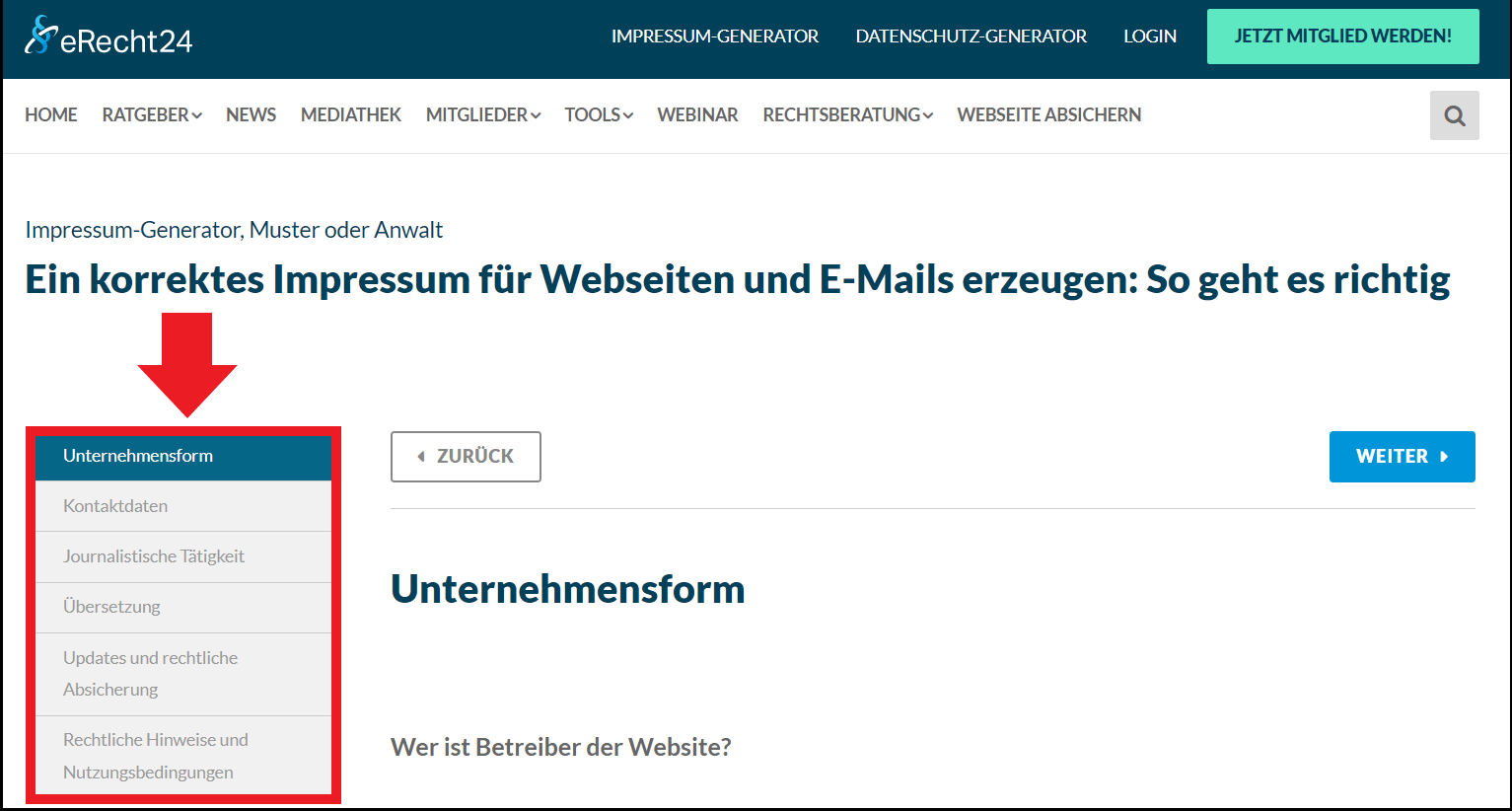
Task: Expand the Ratgeber dropdown menu
Action: [152, 114]
